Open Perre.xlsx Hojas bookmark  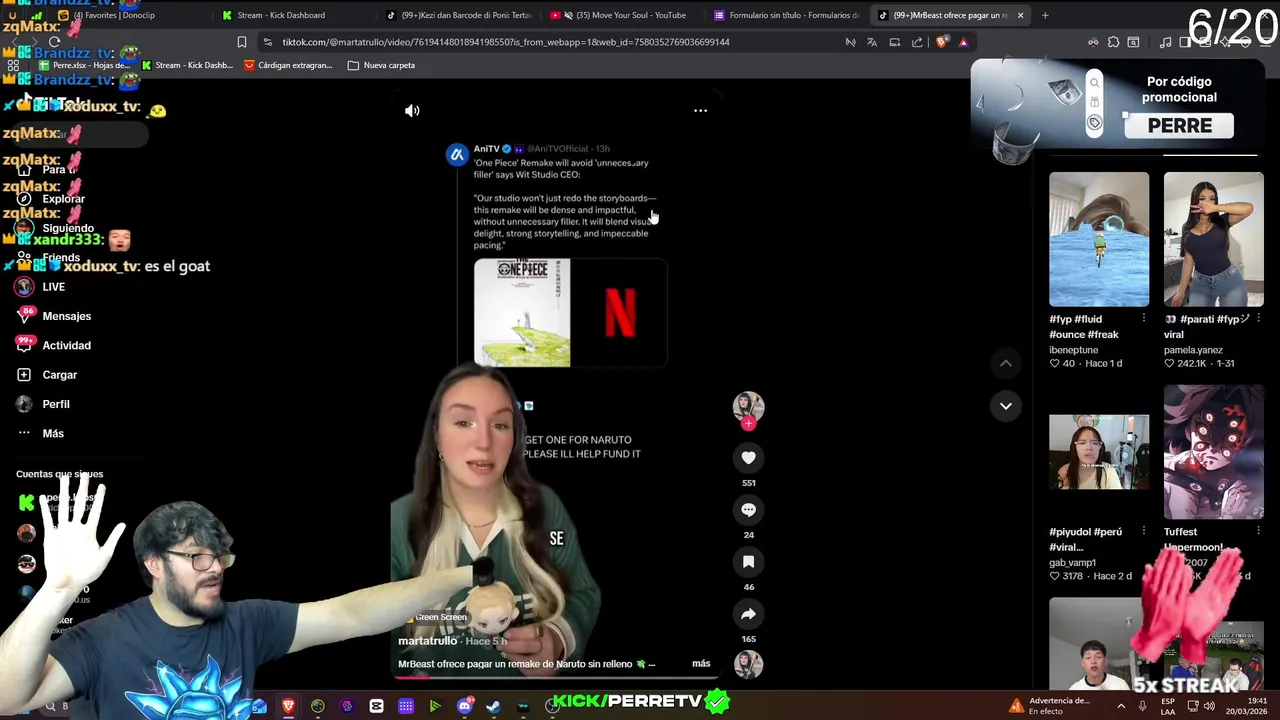84,65
